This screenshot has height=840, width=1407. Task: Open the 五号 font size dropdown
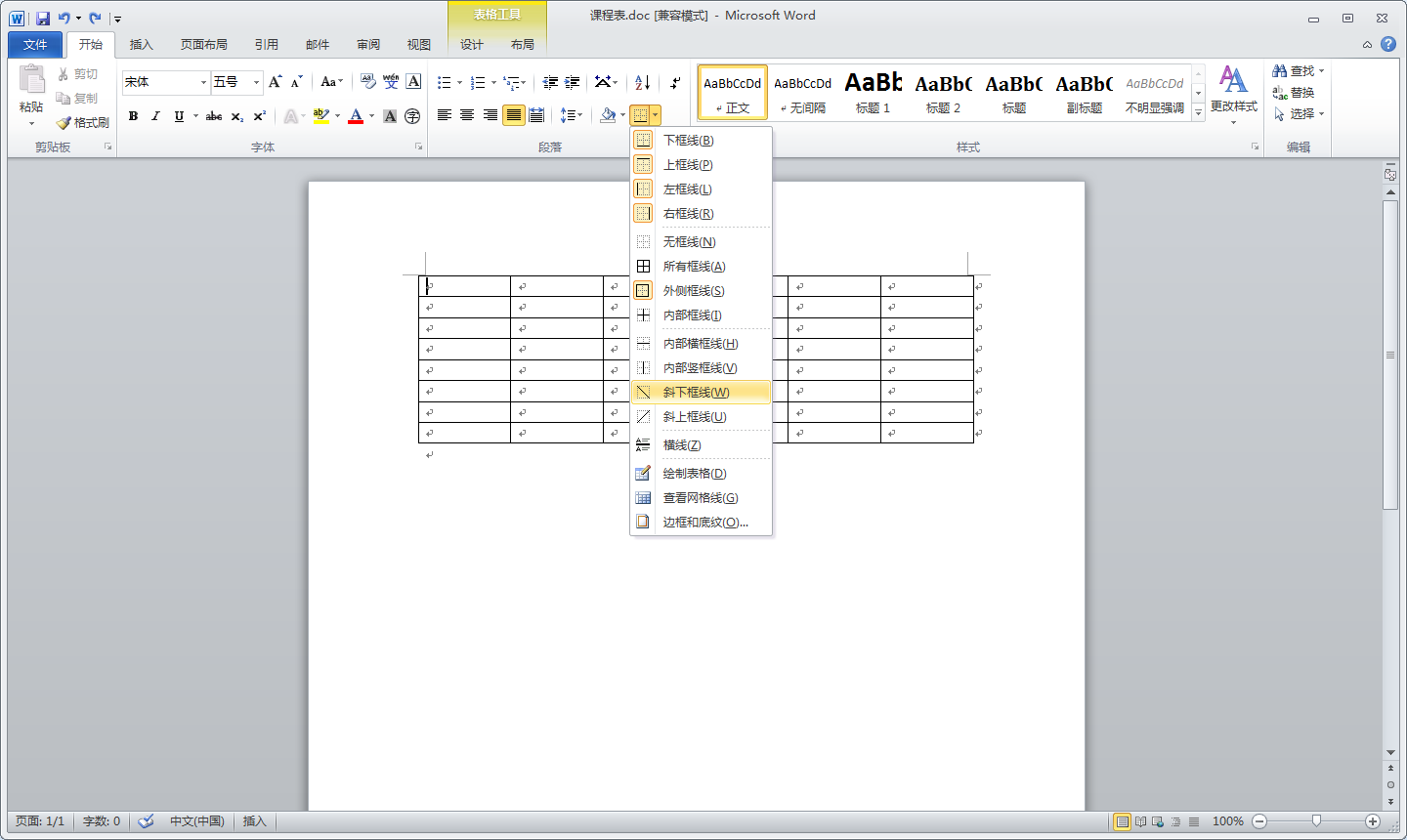257,82
